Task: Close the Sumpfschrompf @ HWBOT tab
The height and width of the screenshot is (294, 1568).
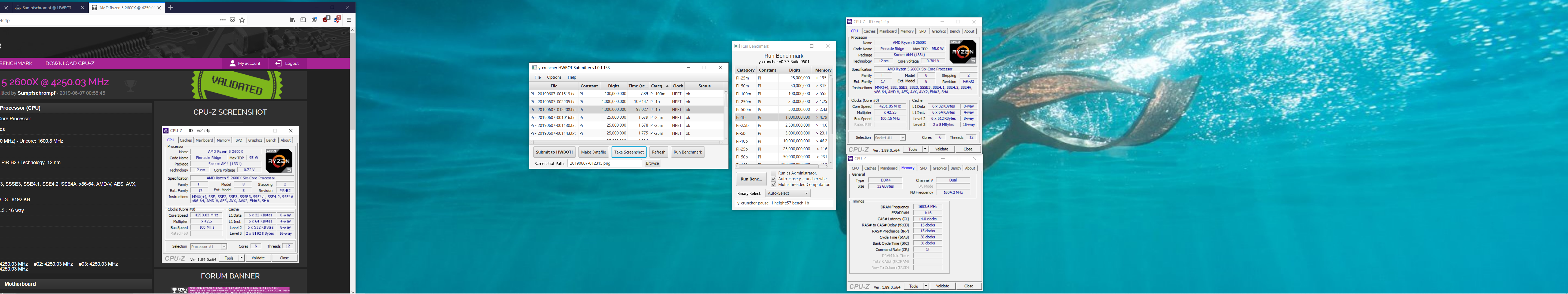Action: [x=83, y=8]
